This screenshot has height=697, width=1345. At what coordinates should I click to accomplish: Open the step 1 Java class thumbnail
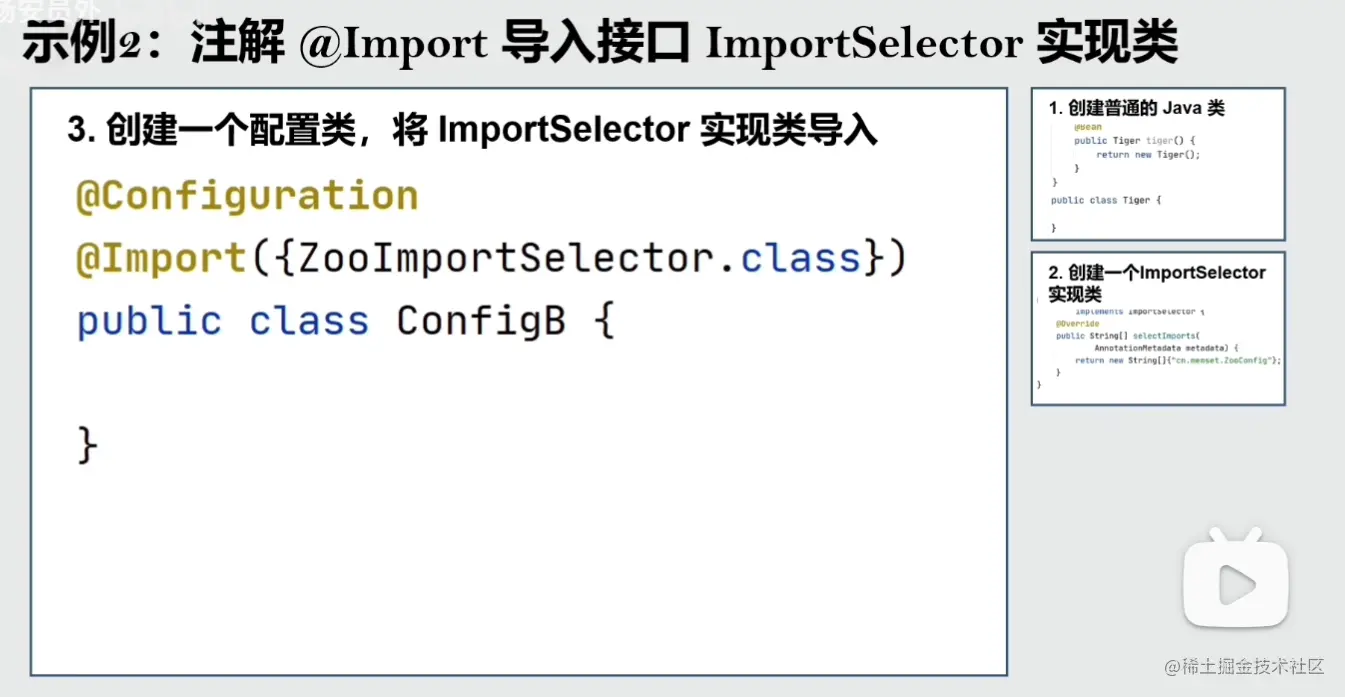click(1158, 164)
